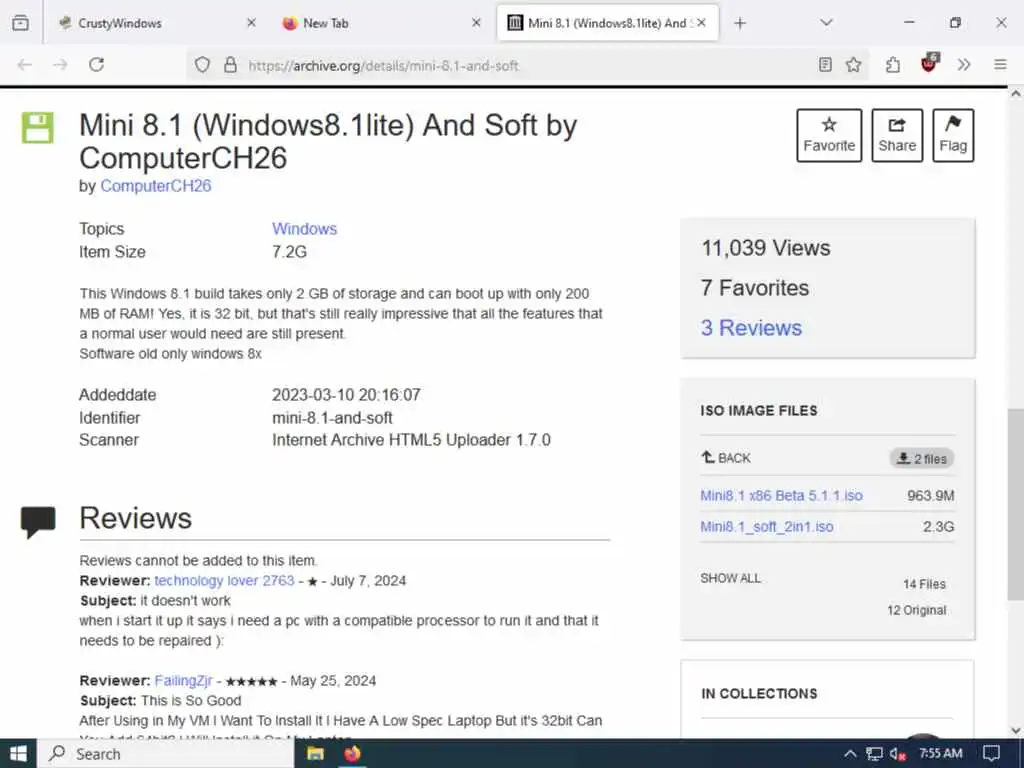The height and width of the screenshot is (768, 1024).
Task: Close the CrustyWindows tab
Action: tap(251, 23)
